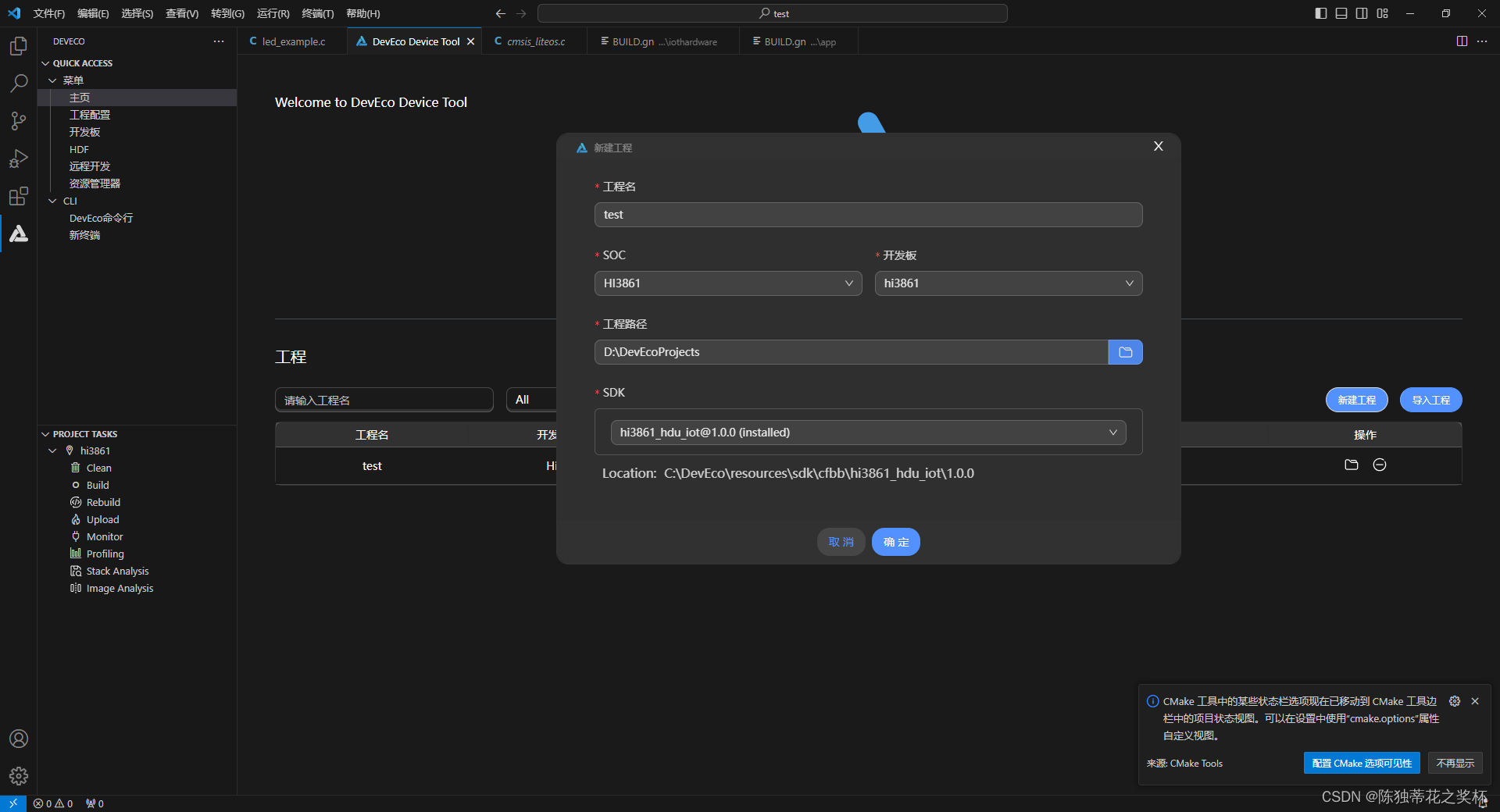This screenshot has height=812, width=1500.
Task: Click the 新建工程 button
Action: [1356, 400]
